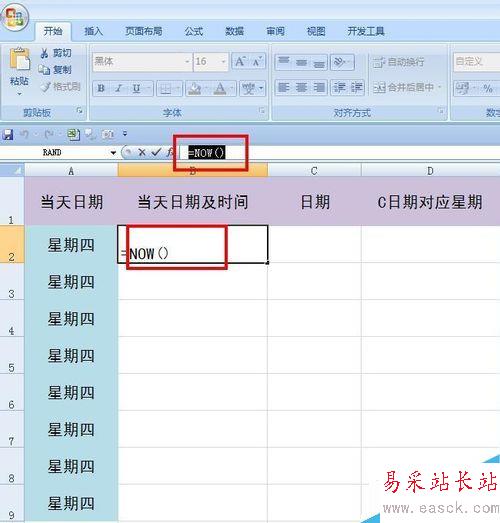Launch Alignment (对齐方式) dialog
The height and width of the screenshot is (523, 500).
441,110
